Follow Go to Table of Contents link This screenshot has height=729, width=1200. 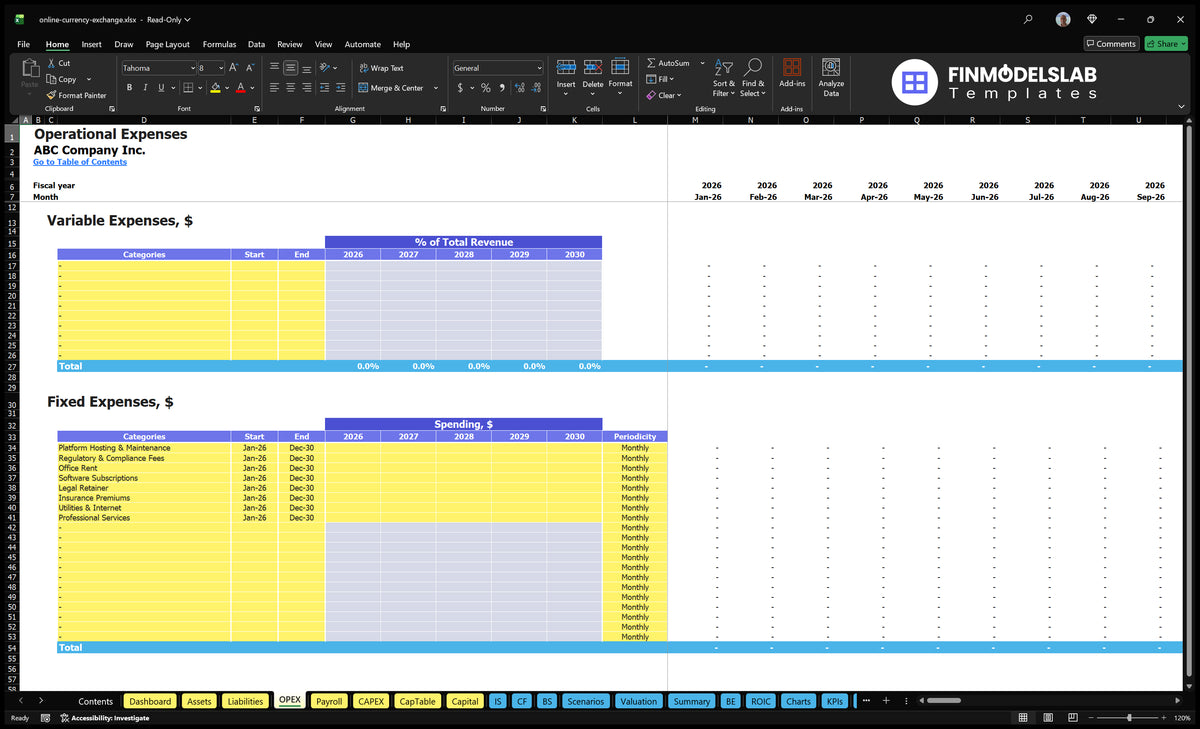tap(80, 162)
